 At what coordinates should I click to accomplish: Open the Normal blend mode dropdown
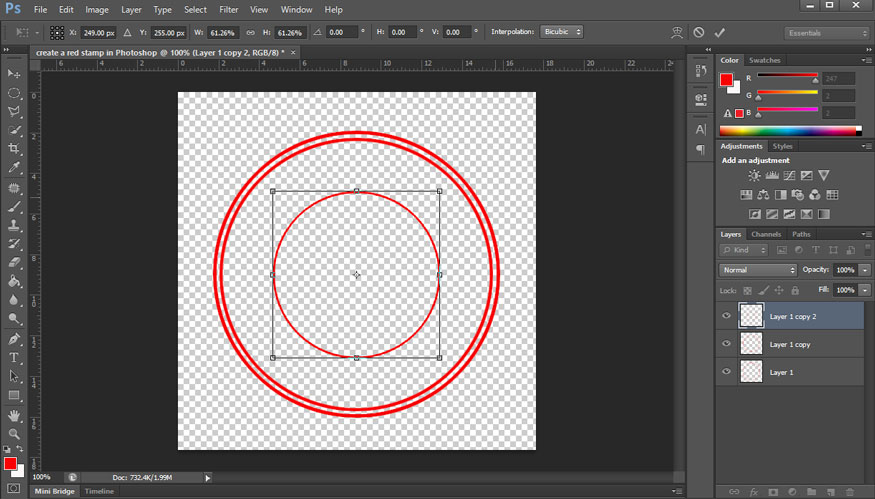[x=758, y=270]
